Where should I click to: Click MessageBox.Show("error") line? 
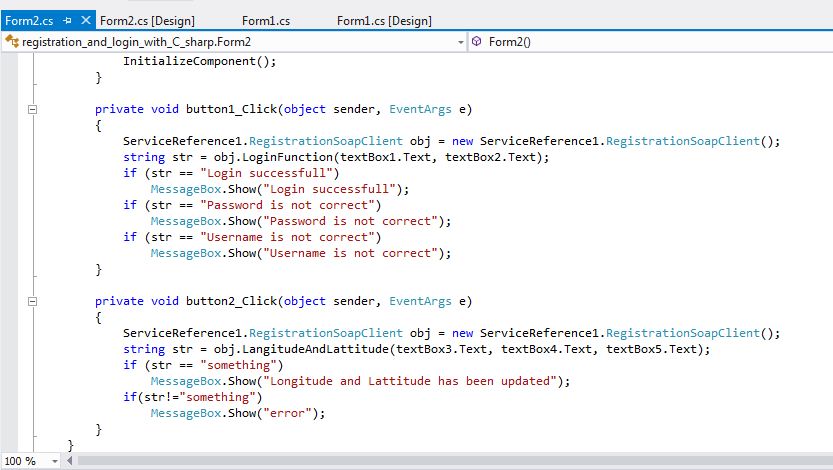pos(237,413)
